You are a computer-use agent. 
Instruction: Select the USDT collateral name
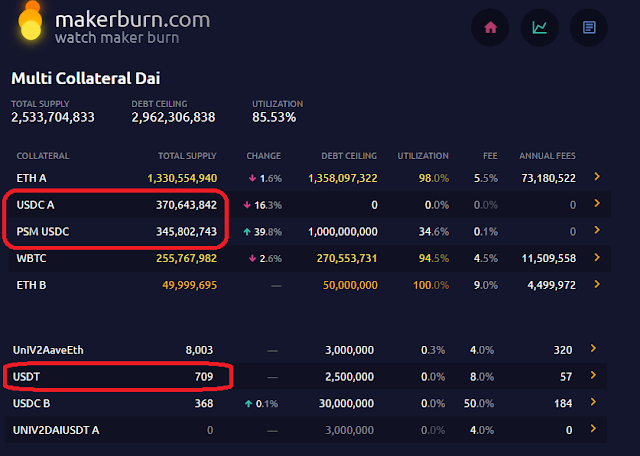pos(27,377)
